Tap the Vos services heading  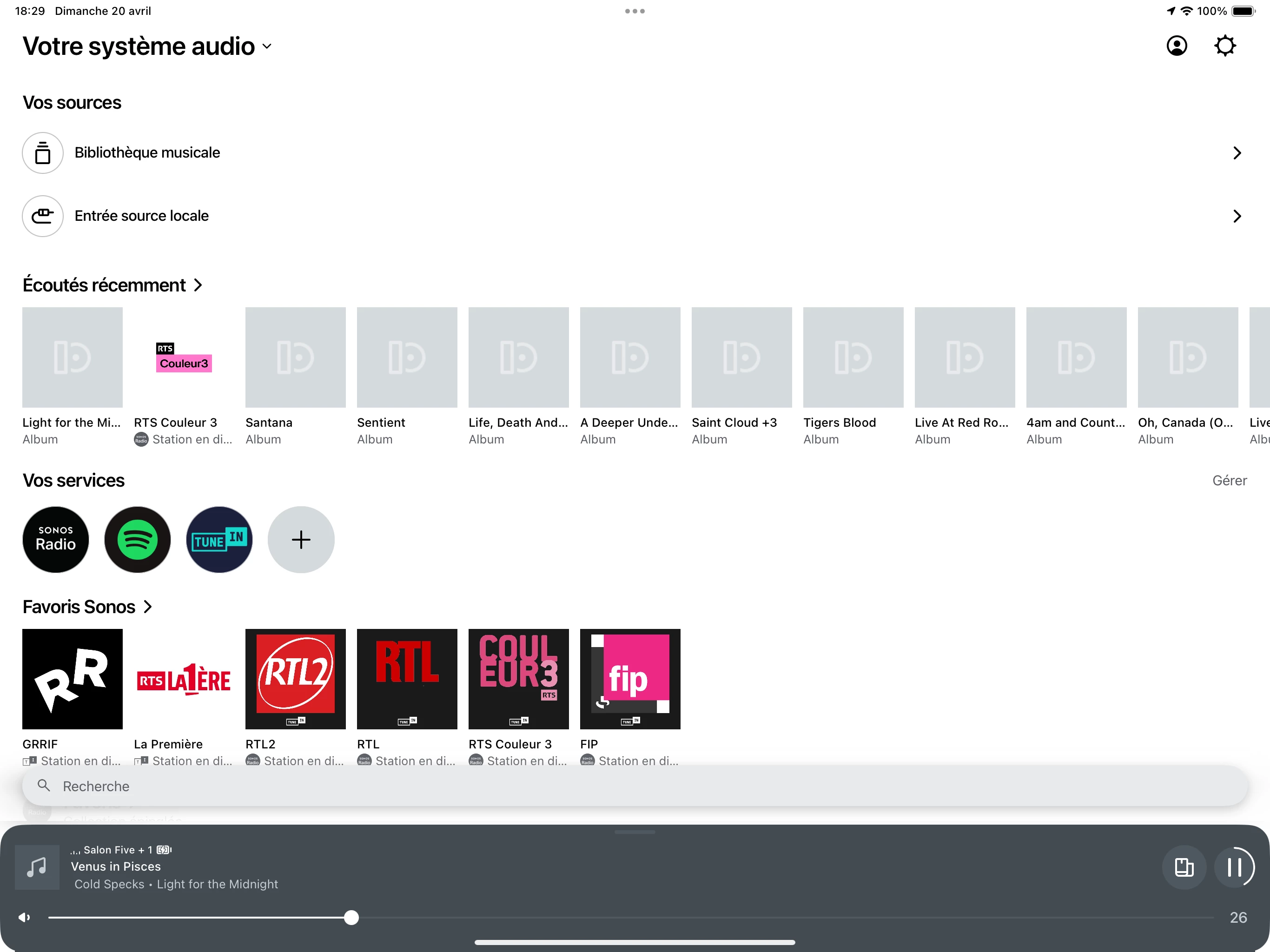point(73,480)
